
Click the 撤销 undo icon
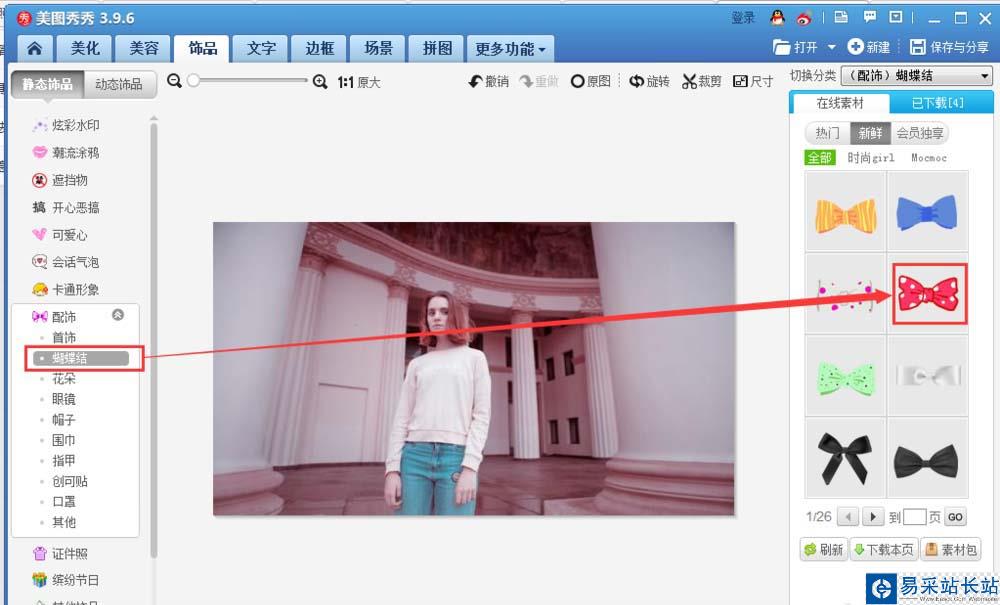click(475, 82)
